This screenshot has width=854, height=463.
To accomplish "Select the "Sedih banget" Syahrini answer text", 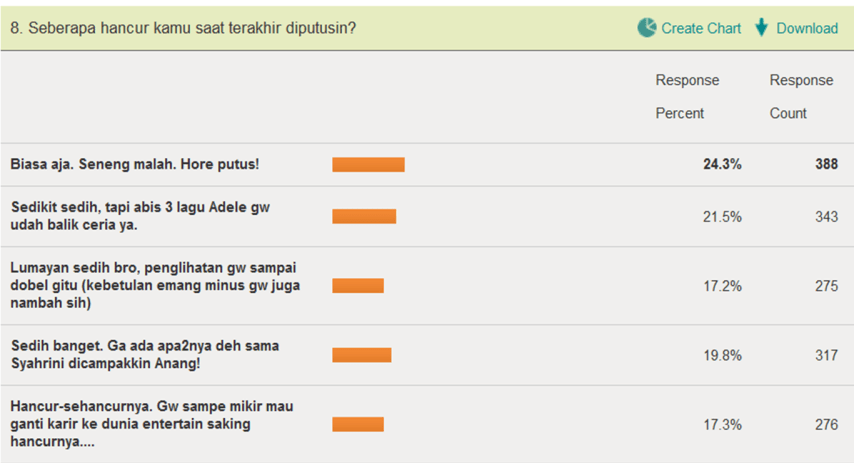I will tap(145, 355).
